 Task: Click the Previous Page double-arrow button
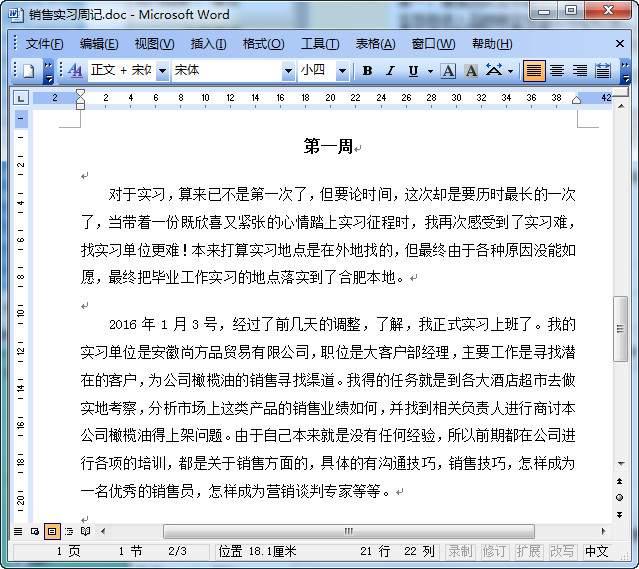point(620,481)
